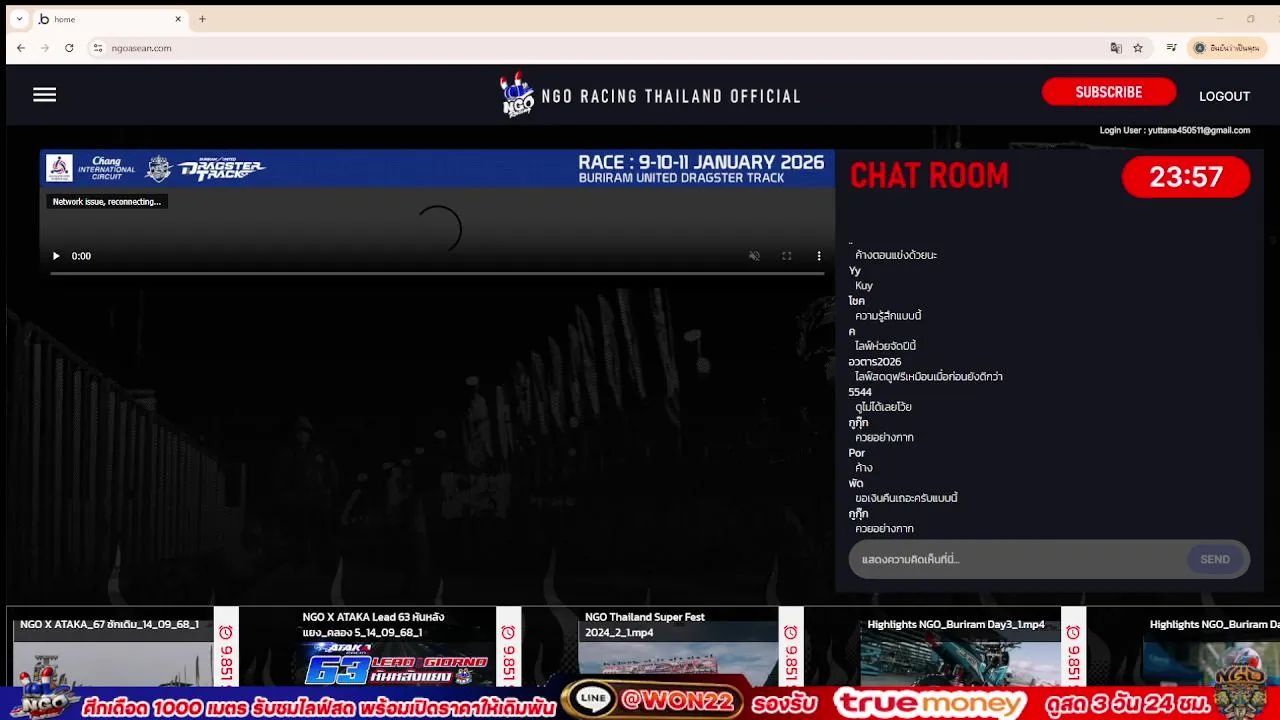This screenshot has height=720, width=1280.
Task: Click Login User email text
Action: point(1175,130)
